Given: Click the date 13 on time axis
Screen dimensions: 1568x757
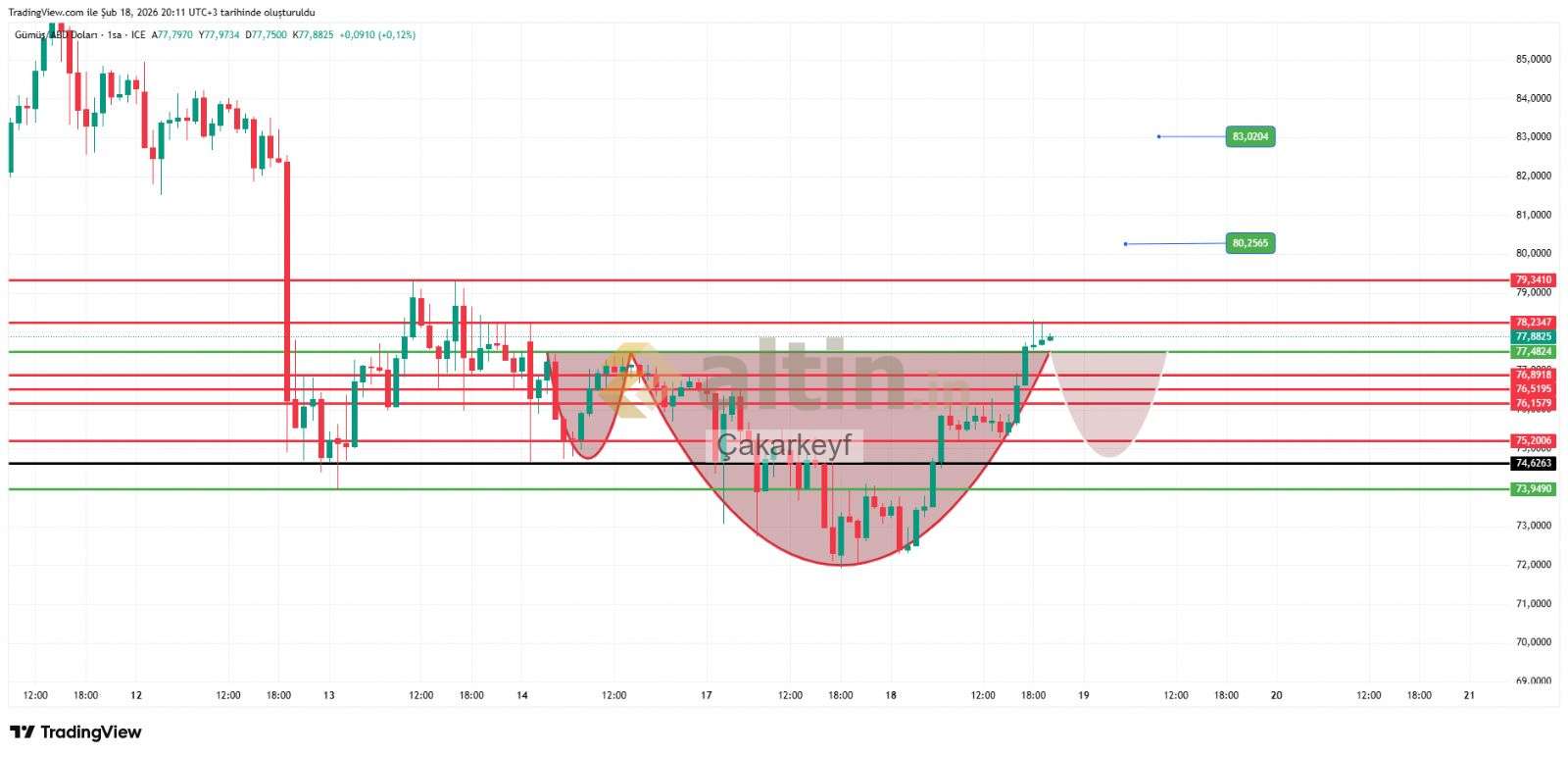Looking at the screenshot, I should pos(328,696).
